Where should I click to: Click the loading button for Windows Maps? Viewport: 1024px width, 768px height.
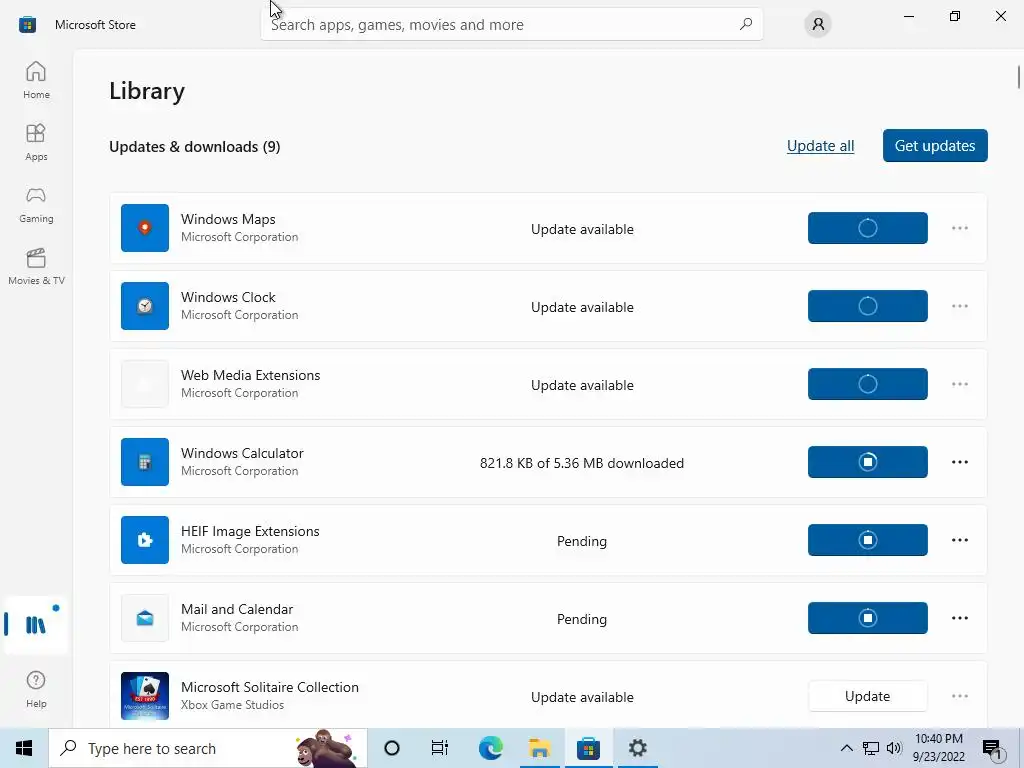point(867,228)
